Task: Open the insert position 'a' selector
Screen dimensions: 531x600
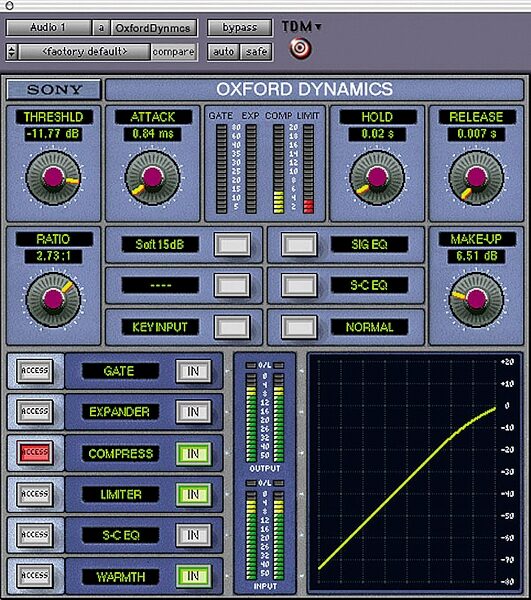Action: [101, 28]
